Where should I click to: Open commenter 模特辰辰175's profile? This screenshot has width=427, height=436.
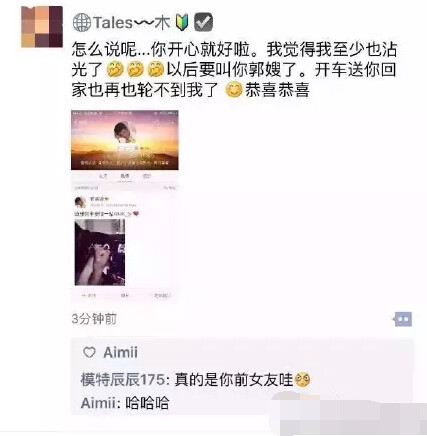[x=123, y=380]
